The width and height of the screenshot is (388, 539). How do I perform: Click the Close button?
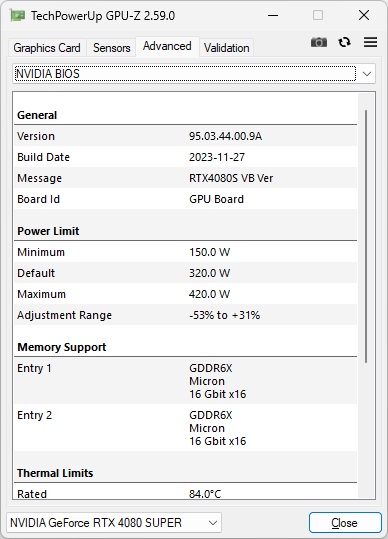345,523
